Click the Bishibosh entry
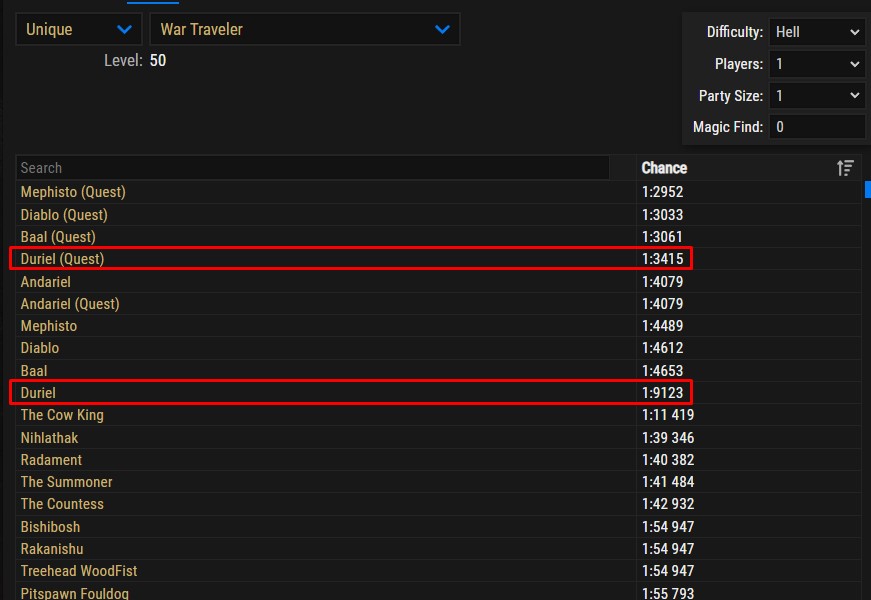 click(50, 527)
